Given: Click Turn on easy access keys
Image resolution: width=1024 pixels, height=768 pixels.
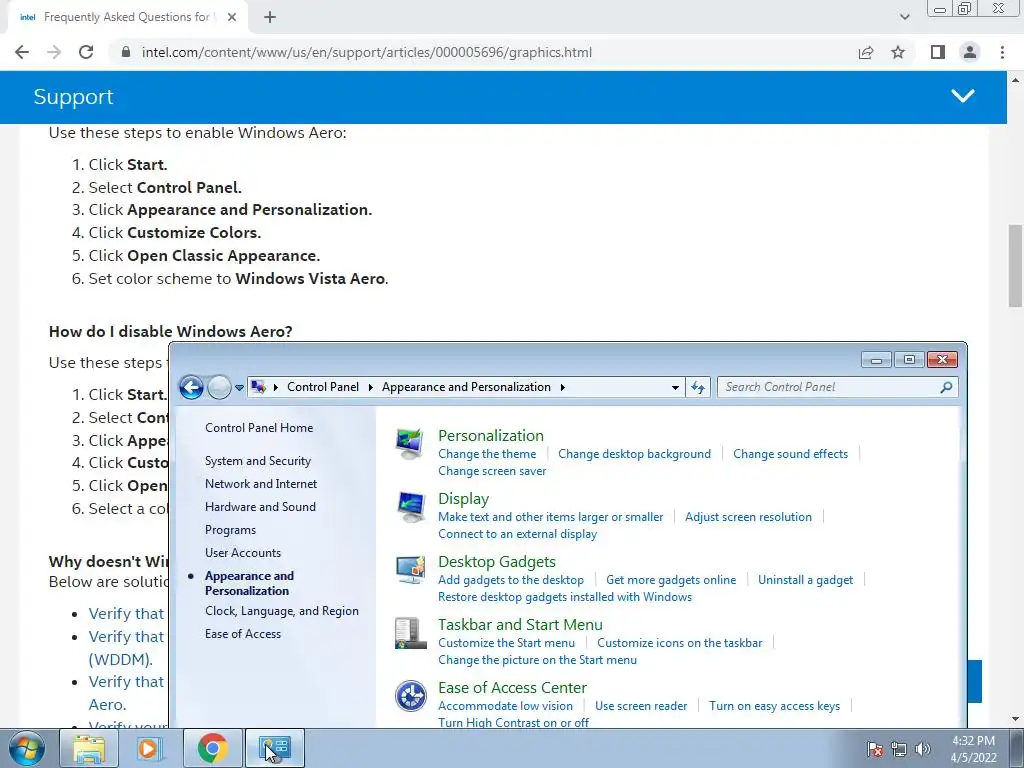Looking at the screenshot, I should pos(774,706).
